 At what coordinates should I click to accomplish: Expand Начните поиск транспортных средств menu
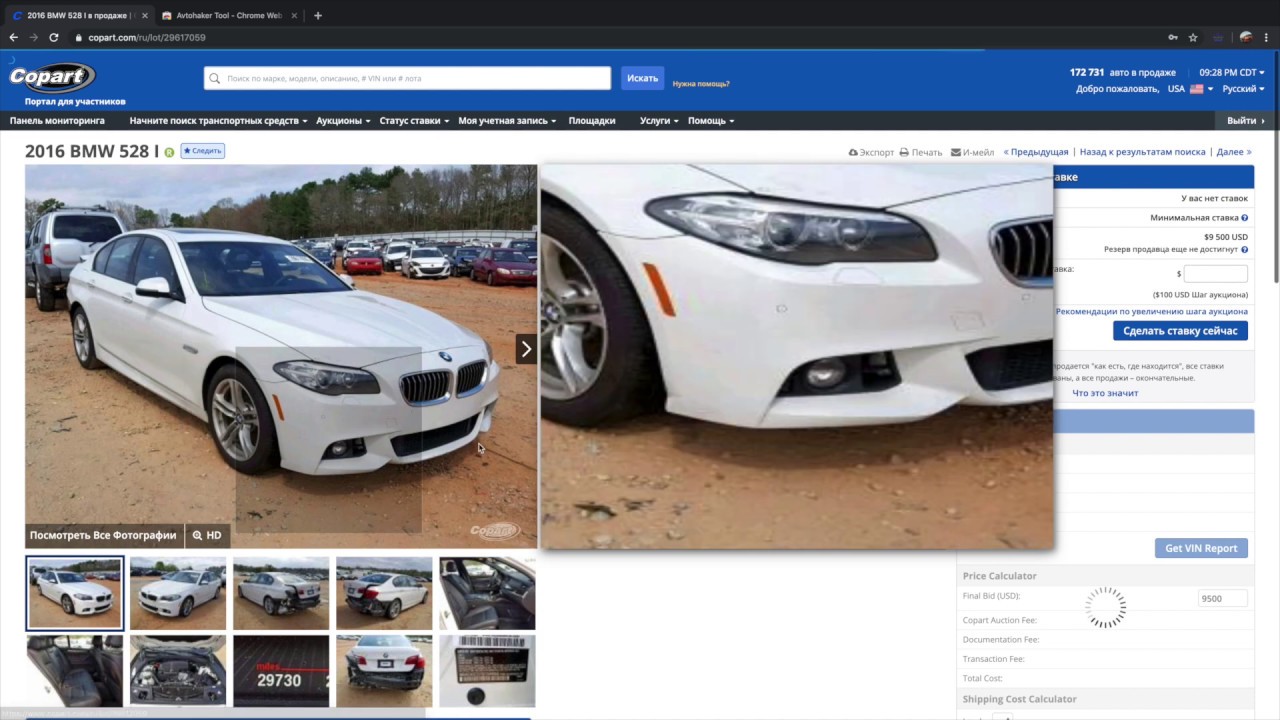pyautogui.click(x=218, y=121)
